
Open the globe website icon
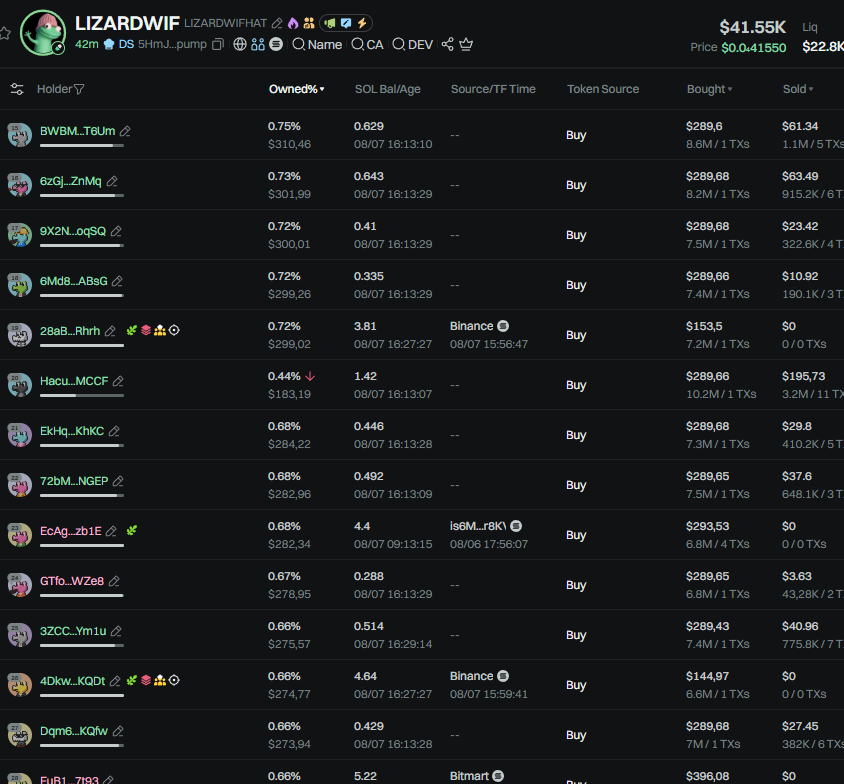pyautogui.click(x=240, y=44)
